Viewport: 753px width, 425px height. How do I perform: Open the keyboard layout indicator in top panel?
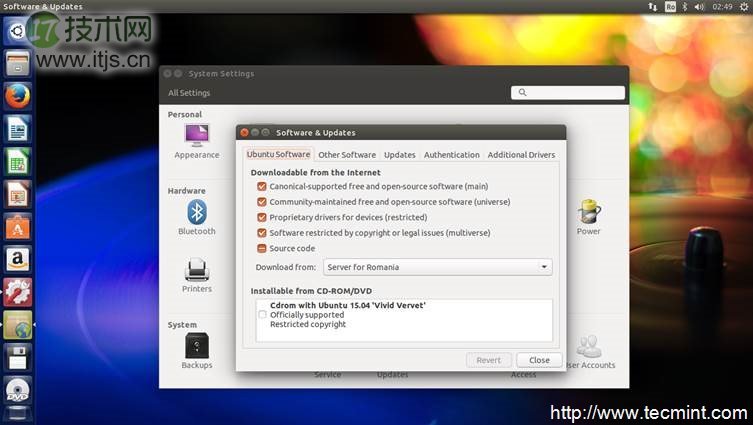[670, 7]
